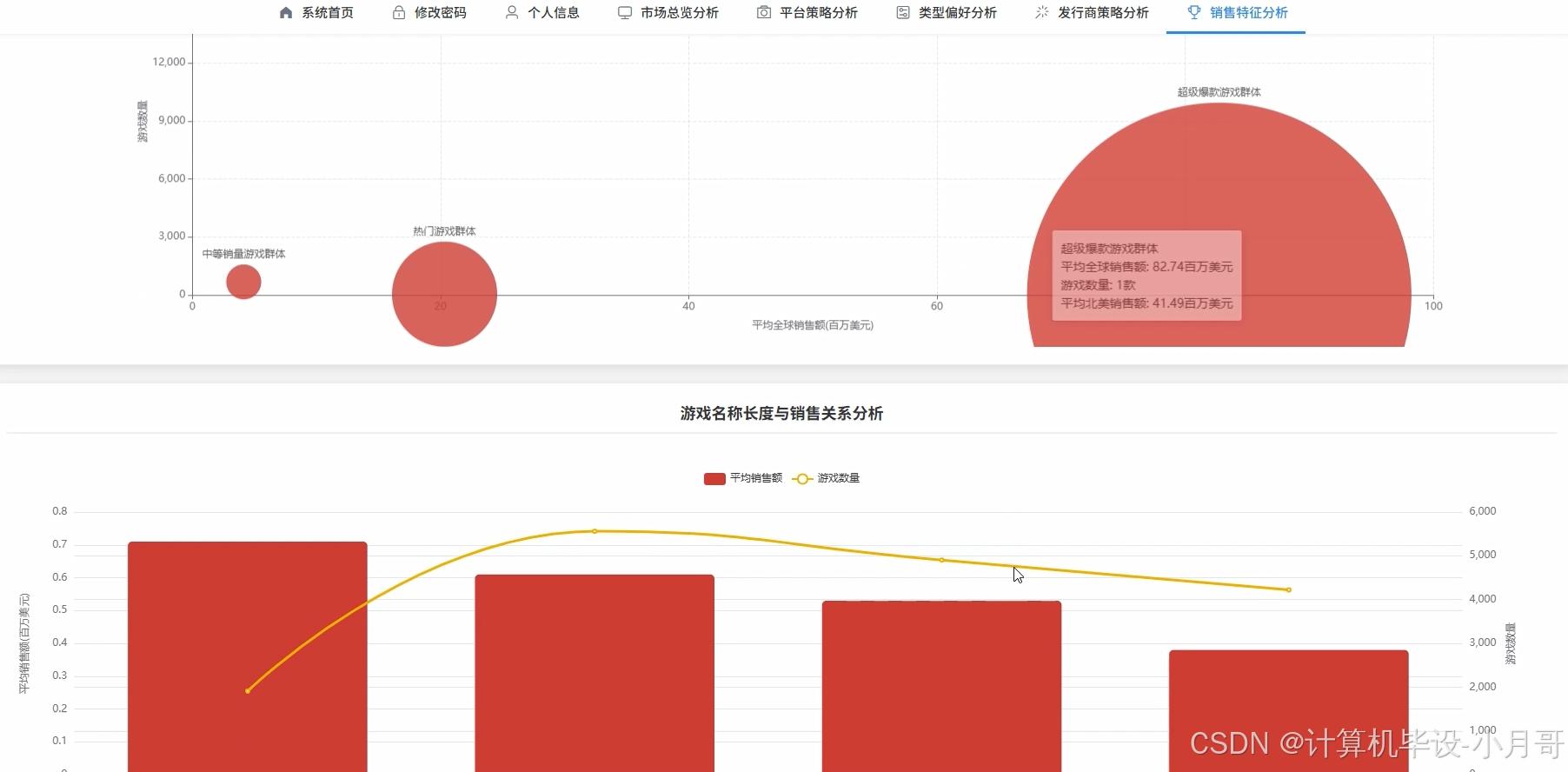Click the 0.8 label on left axis
Viewport: 1568px width, 772px height.
[x=59, y=511]
